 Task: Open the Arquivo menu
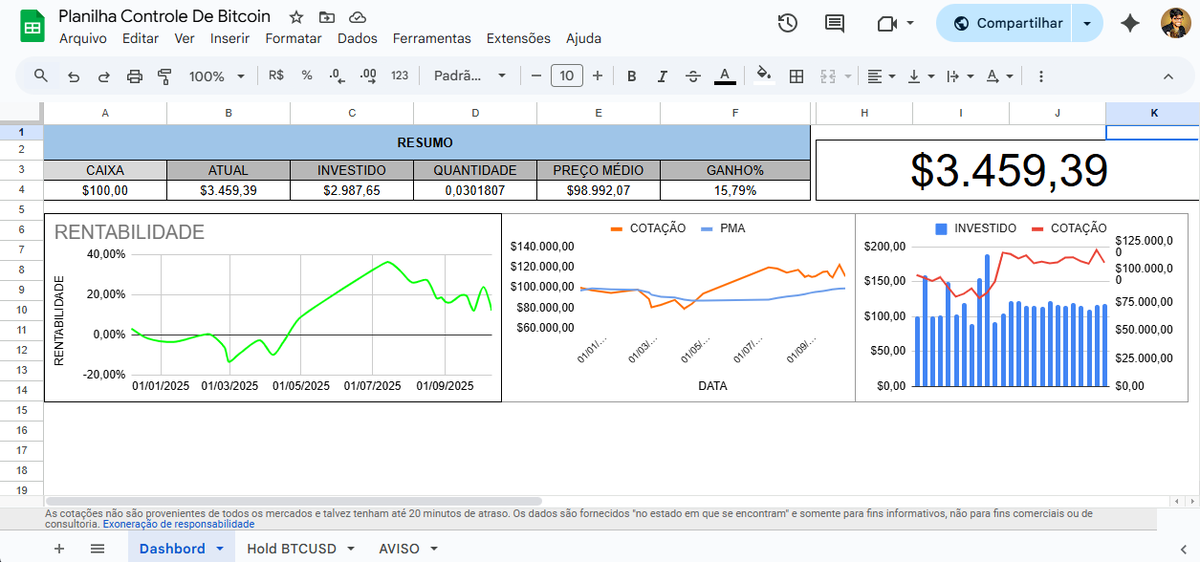tap(83, 38)
